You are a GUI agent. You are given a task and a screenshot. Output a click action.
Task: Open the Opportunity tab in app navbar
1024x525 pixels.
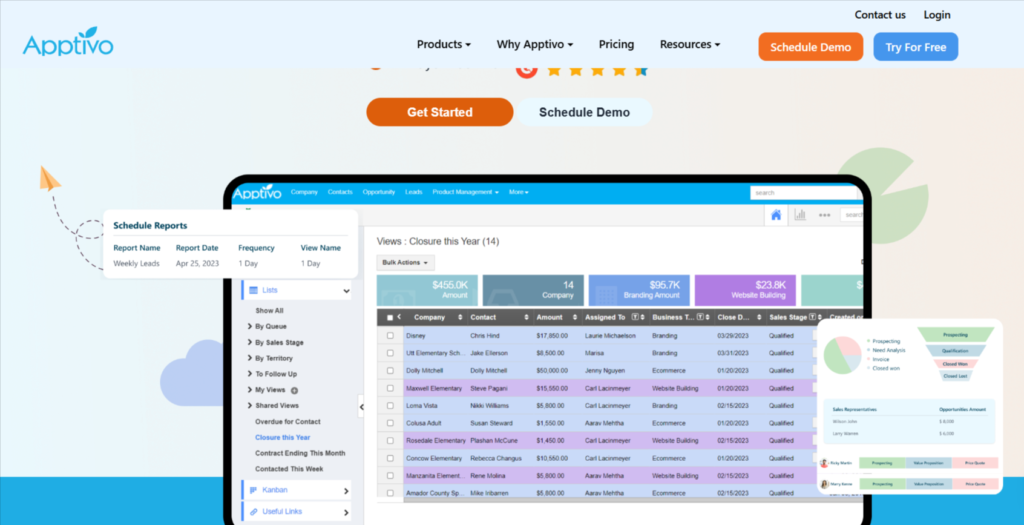click(379, 193)
